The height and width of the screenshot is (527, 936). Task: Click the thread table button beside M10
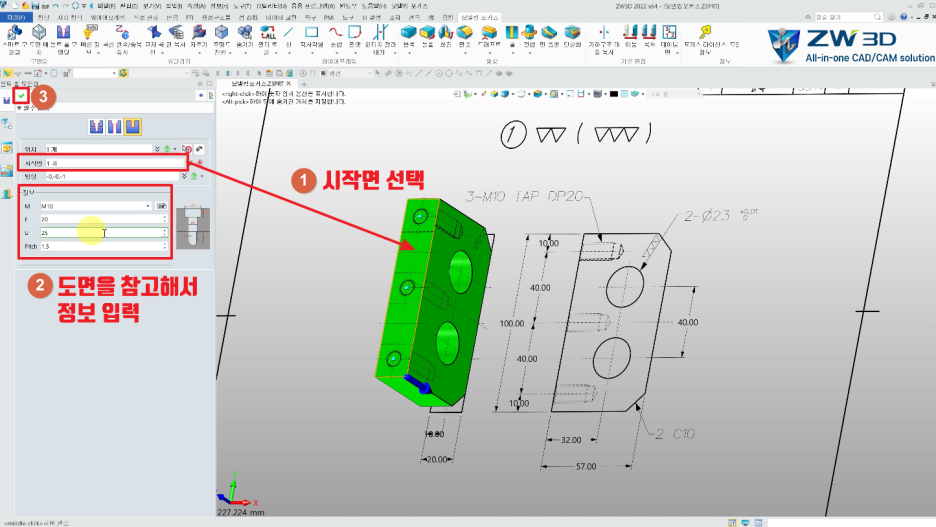pos(161,206)
